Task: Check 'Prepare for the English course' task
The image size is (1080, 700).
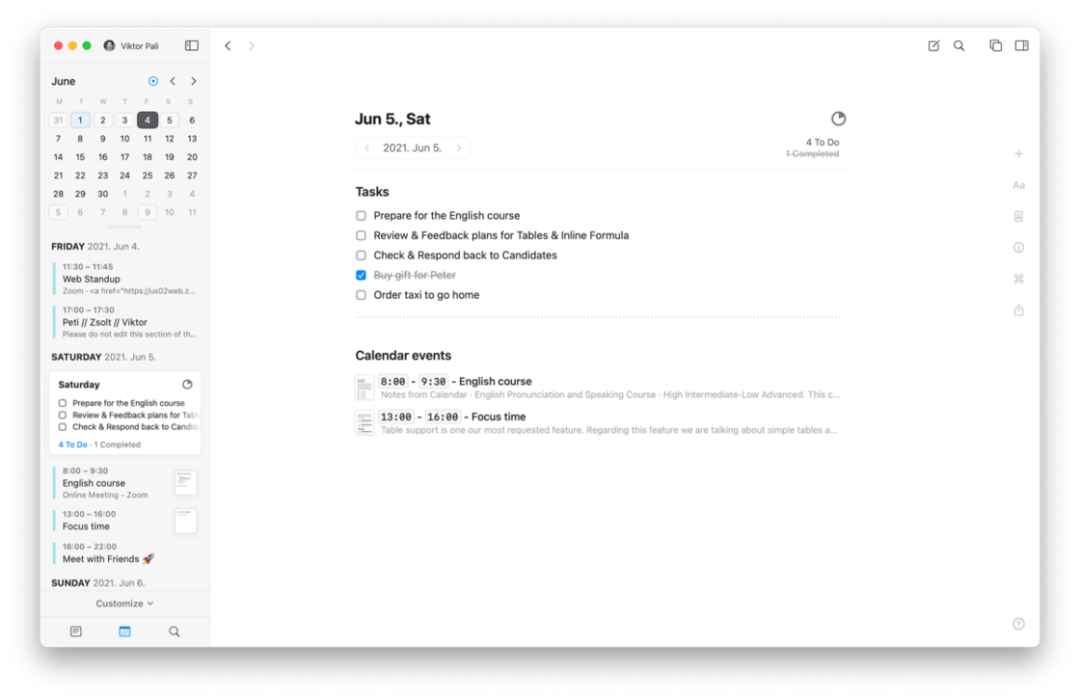Action: tap(361, 216)
